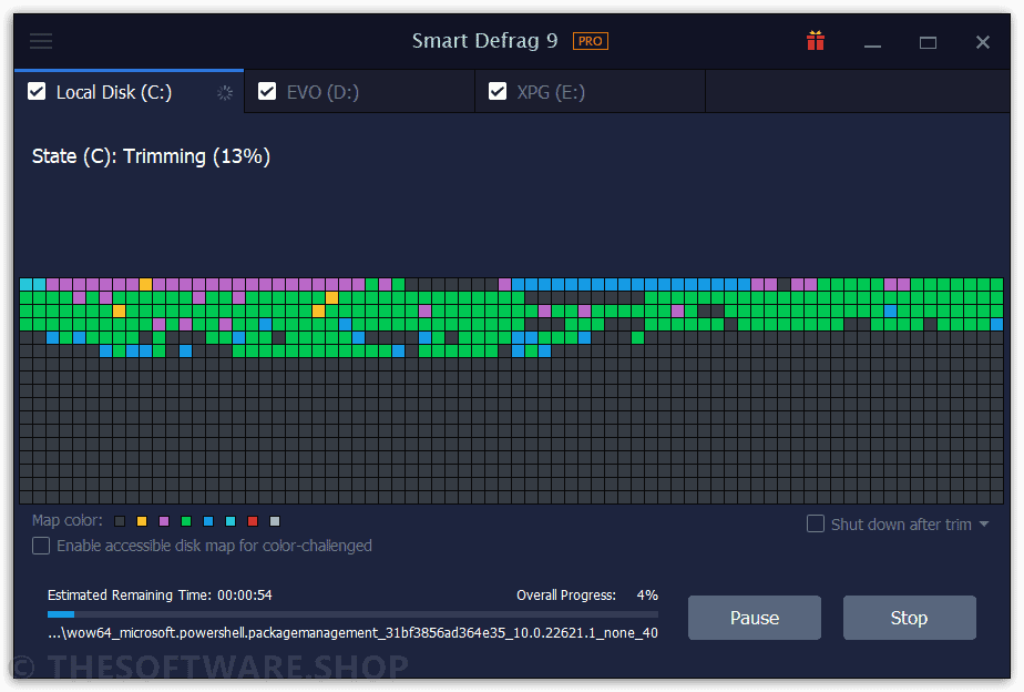Image resolution: width=1024 pixels, height=692 pixels.
Task: Stop the trimming operation
Action: (x=909, y=618)
